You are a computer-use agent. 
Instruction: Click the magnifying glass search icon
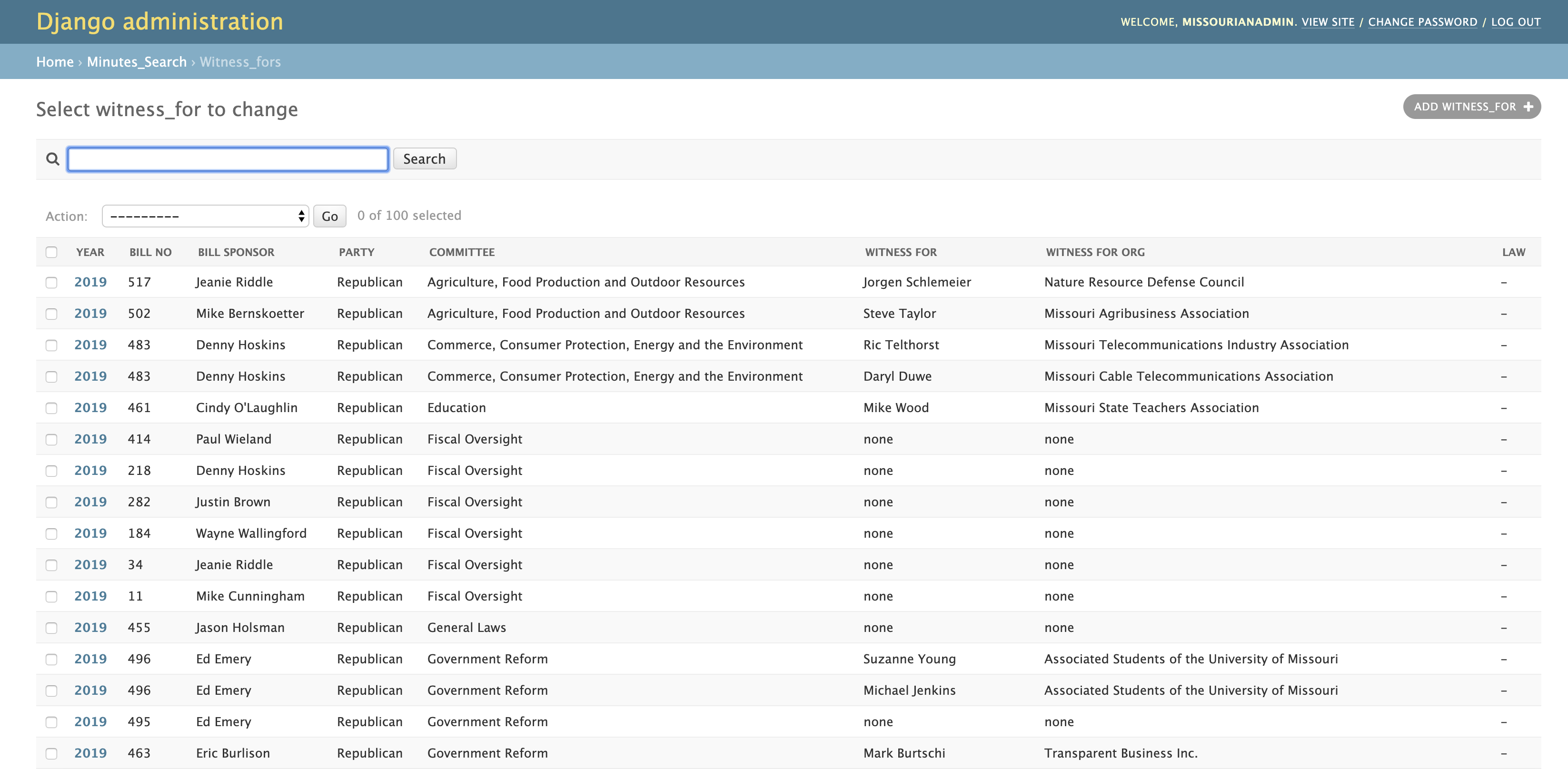click(53, 159)
